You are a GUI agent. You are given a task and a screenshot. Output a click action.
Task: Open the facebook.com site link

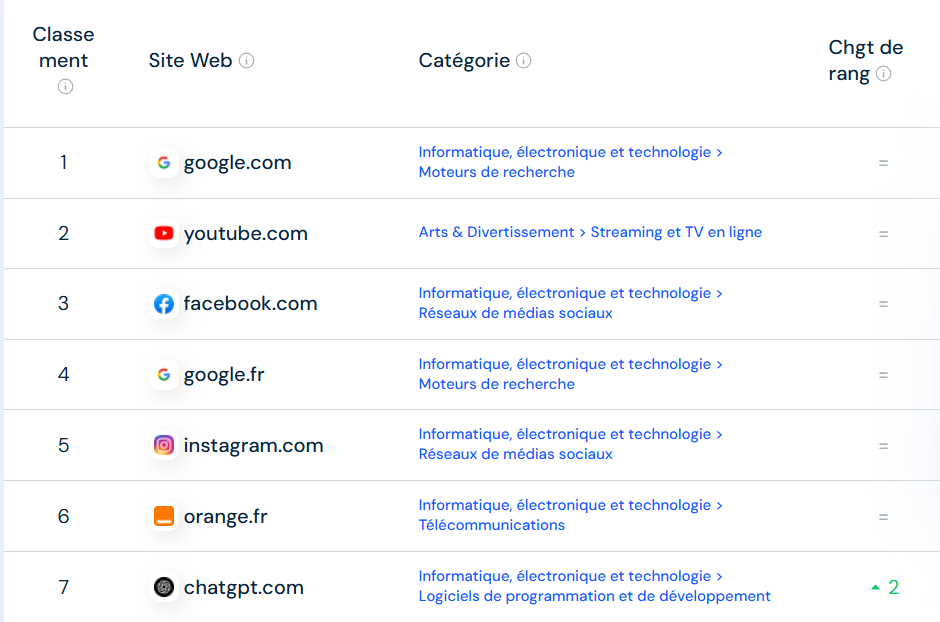[x=251, y=304]
